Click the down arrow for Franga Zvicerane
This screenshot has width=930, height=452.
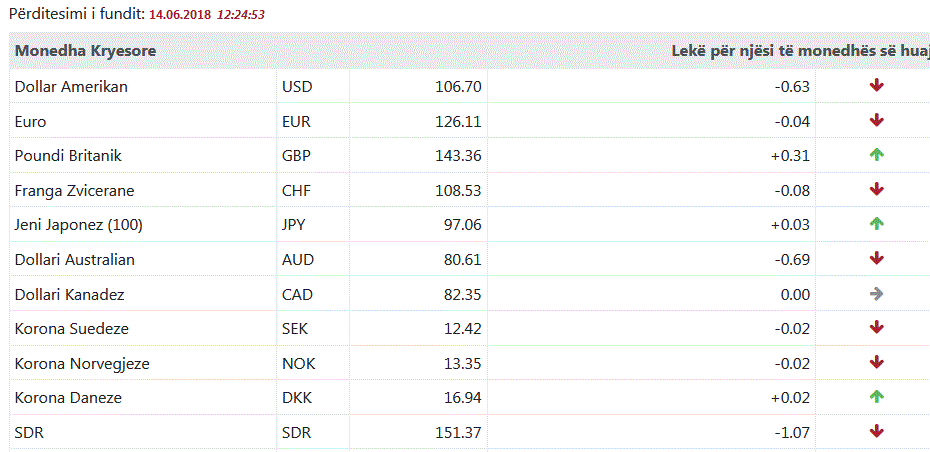pyautogui.click(x=877, y=190)
